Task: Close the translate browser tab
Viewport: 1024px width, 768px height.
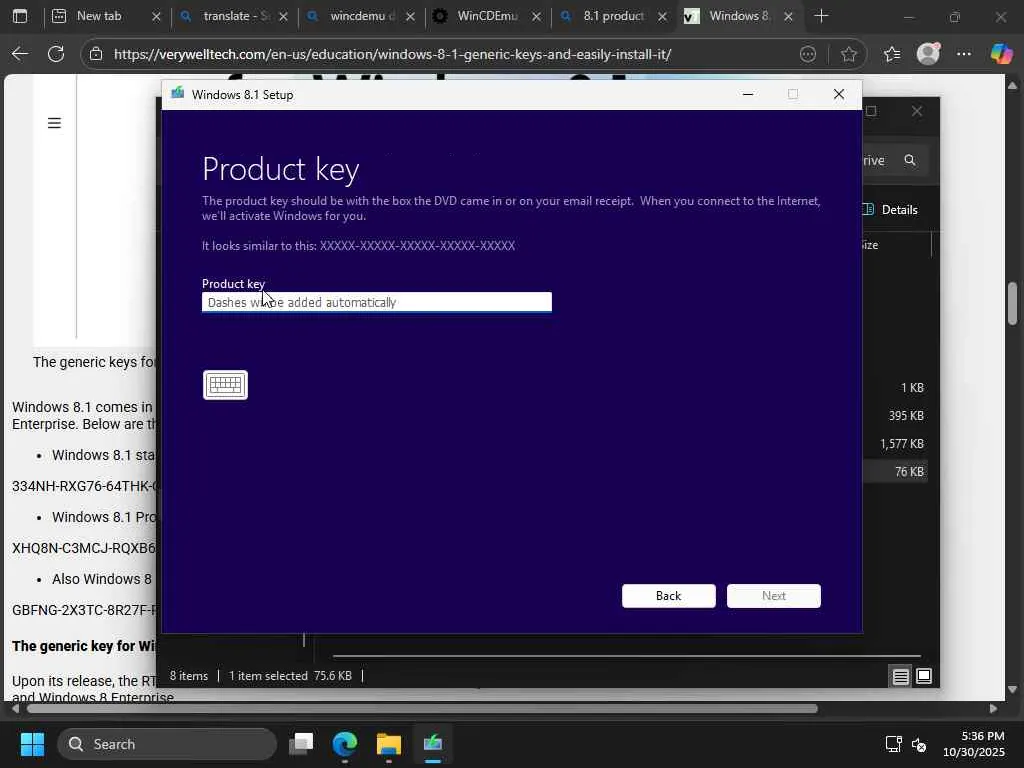Action: 283,17
